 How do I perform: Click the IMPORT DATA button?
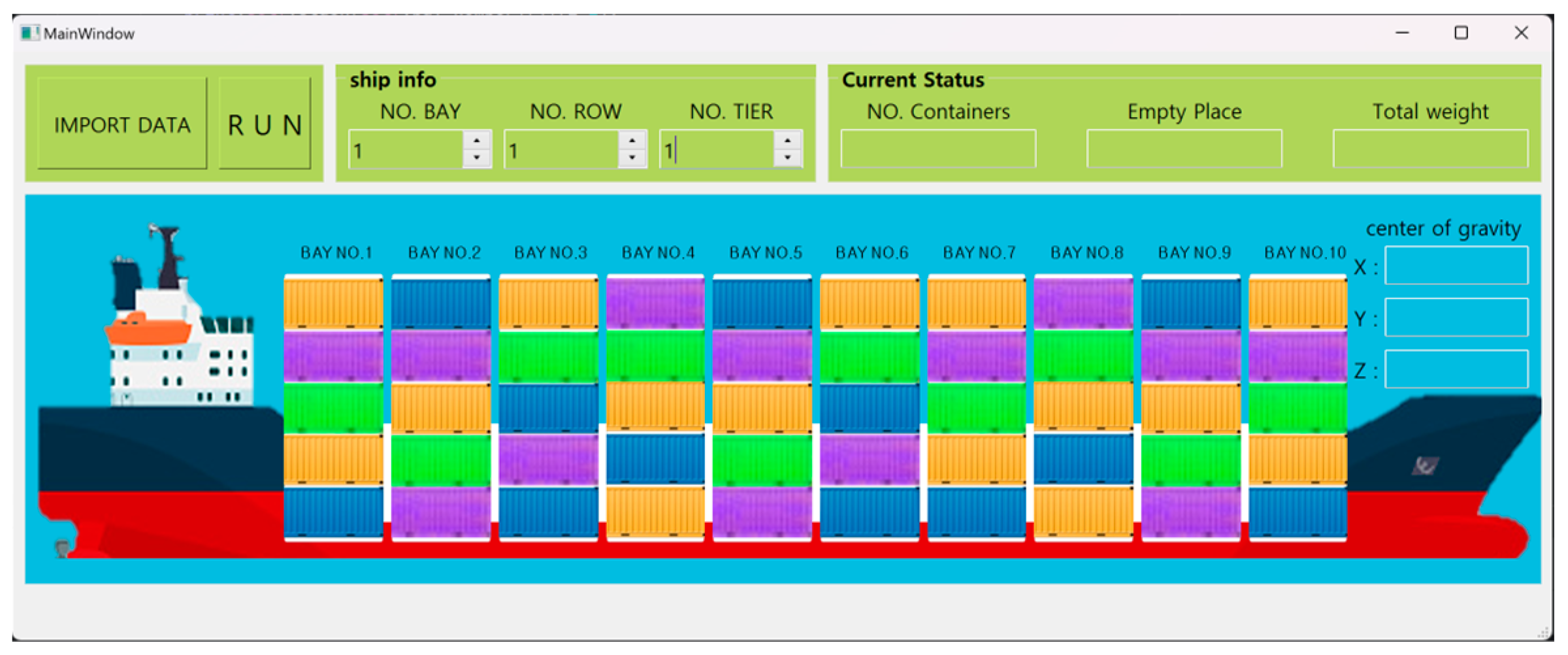pos(122,124)
